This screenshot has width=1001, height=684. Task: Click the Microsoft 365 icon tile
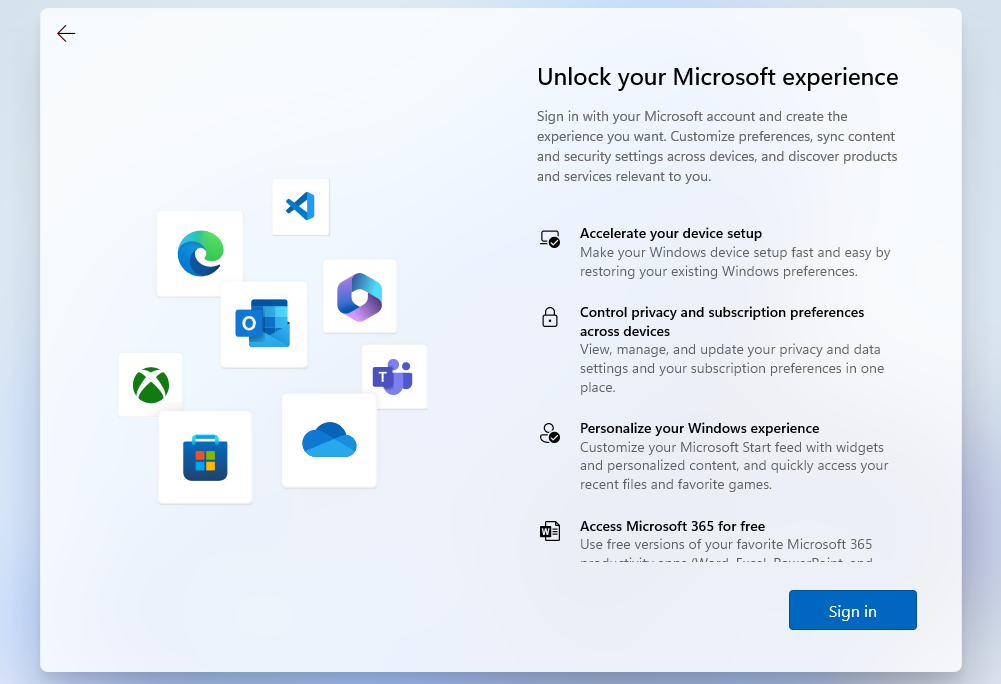pos(359,296)
